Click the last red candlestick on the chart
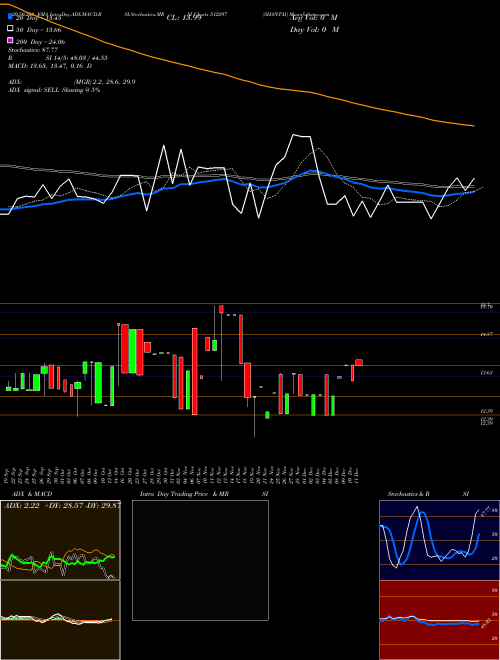Image resolution: width=500 pixels, height=660 pixels. pos(359,362)
